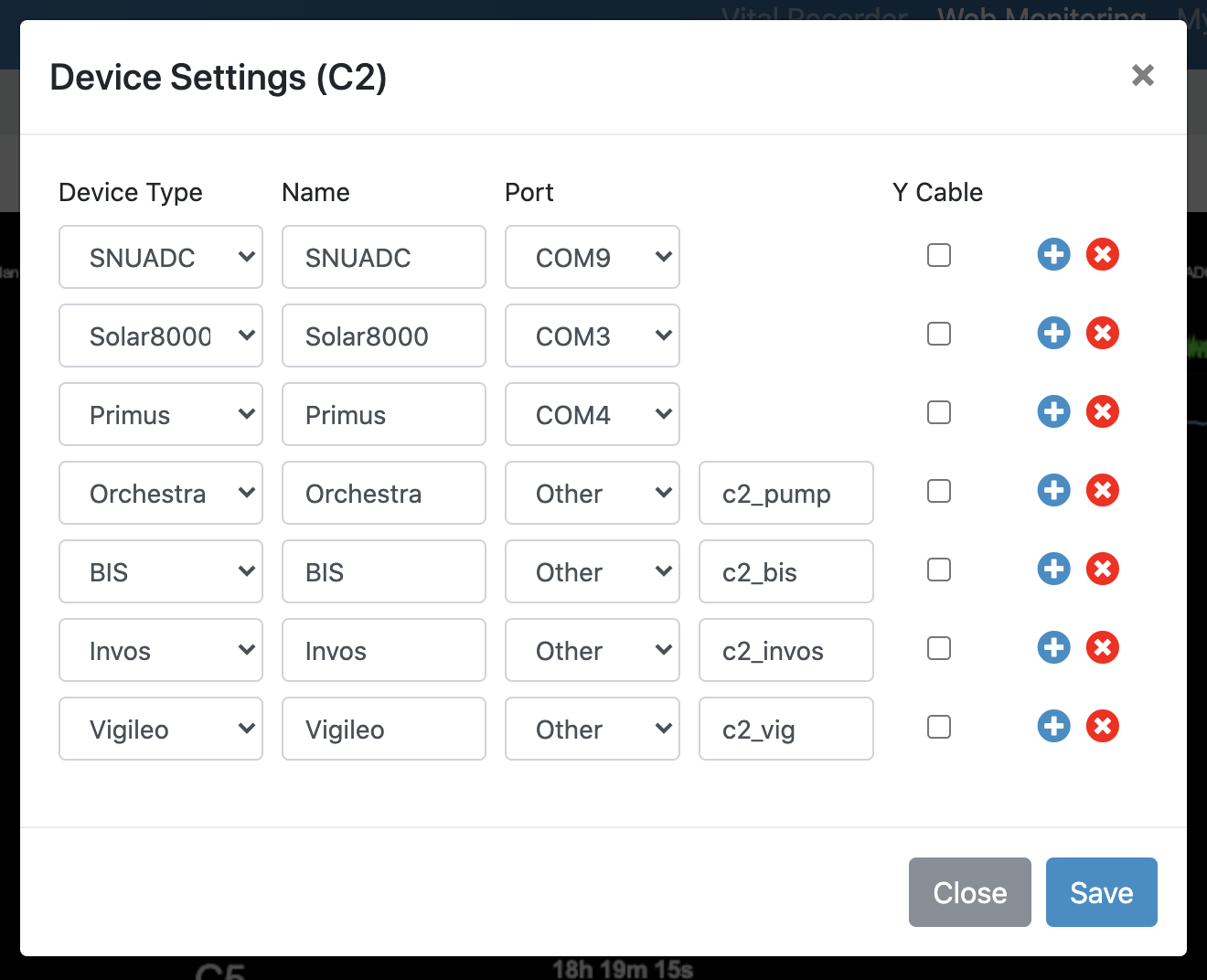1207x980 pixels.
Task: Close the Device Settings dialog with X
Action: pyautogui.click(x=1143, y=75)
